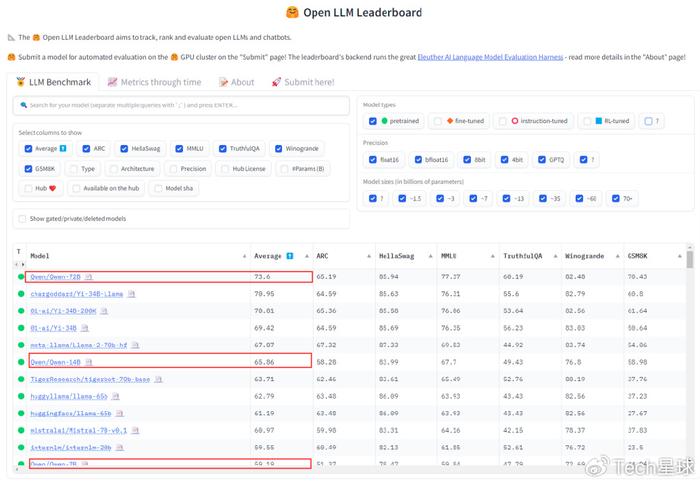This screenshot has height=483, width=700.
Task: Click the icon after mistralai/Mistral-7B-v0.1
Action: (135, 430)
